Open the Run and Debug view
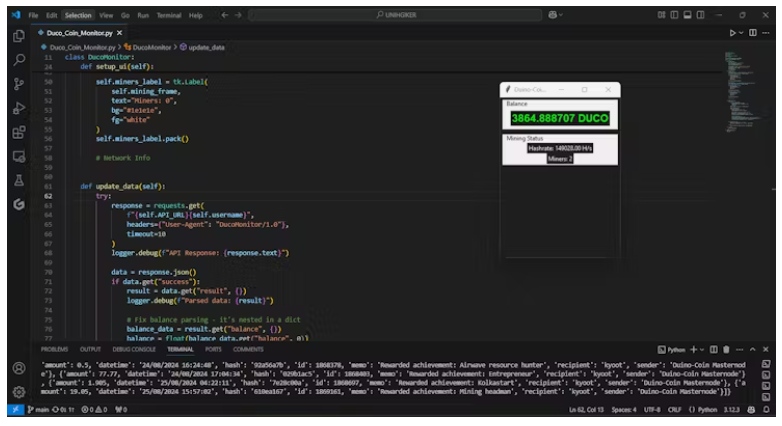Image resolution: width=782 pixels, height=426 pixels. click(x=18, y=108)
